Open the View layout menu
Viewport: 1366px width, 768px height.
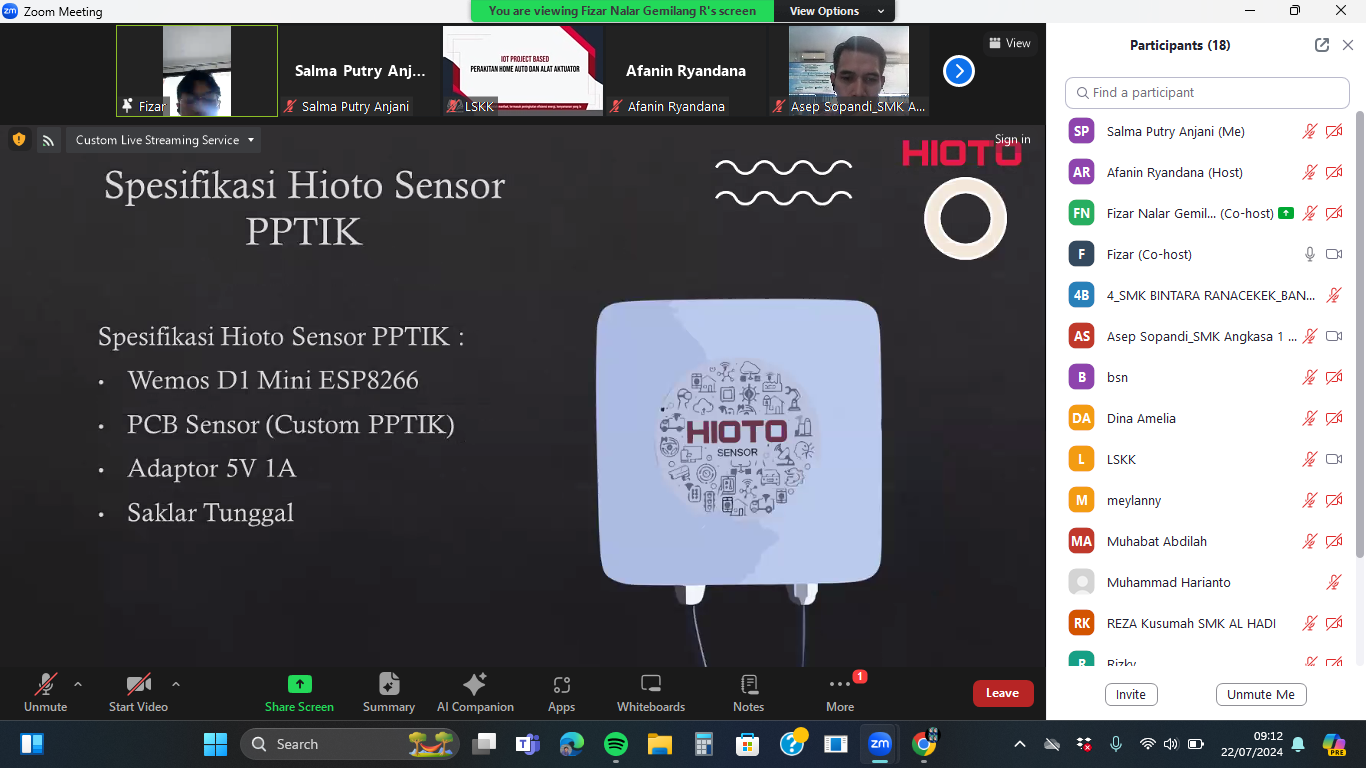(1009, 43)
